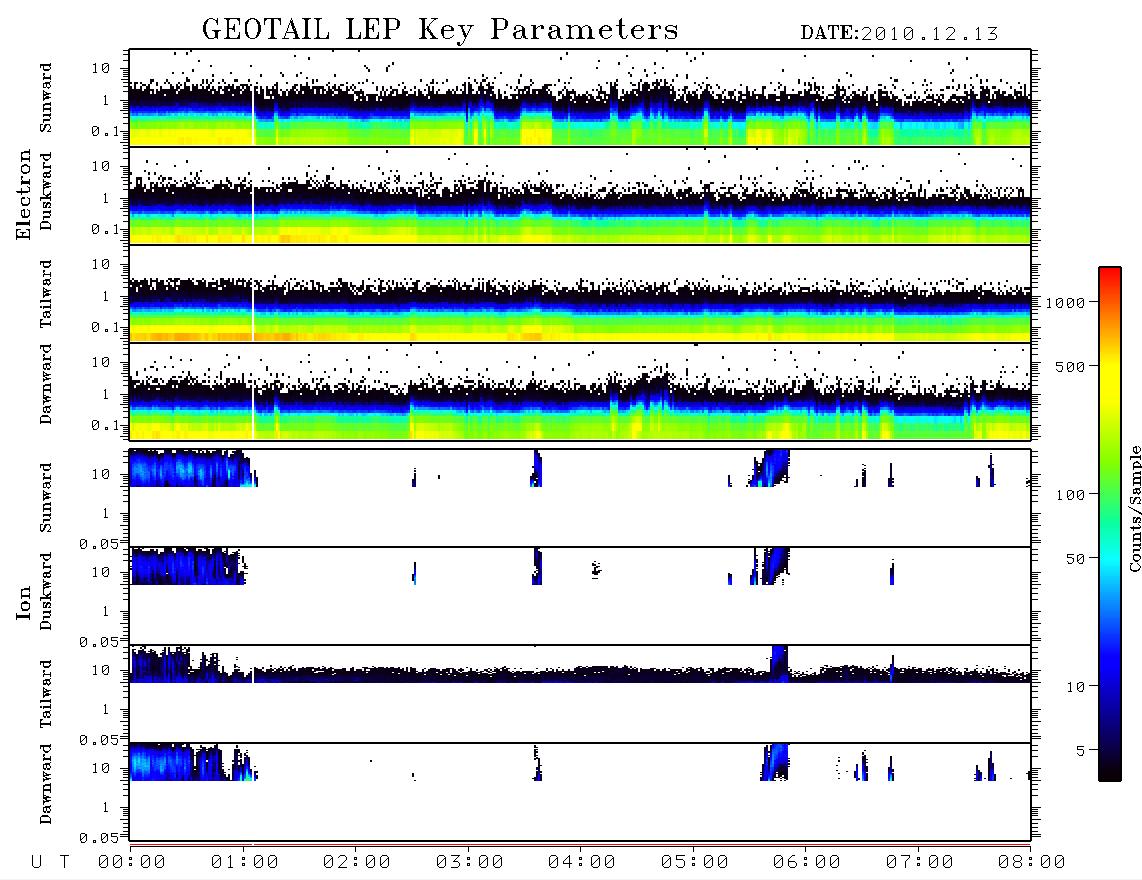This screenshot has width=1142, height=880.
Task: Click the 100 tick label on colorbar
Action: pyautogui.click(x=1070, y=495)
